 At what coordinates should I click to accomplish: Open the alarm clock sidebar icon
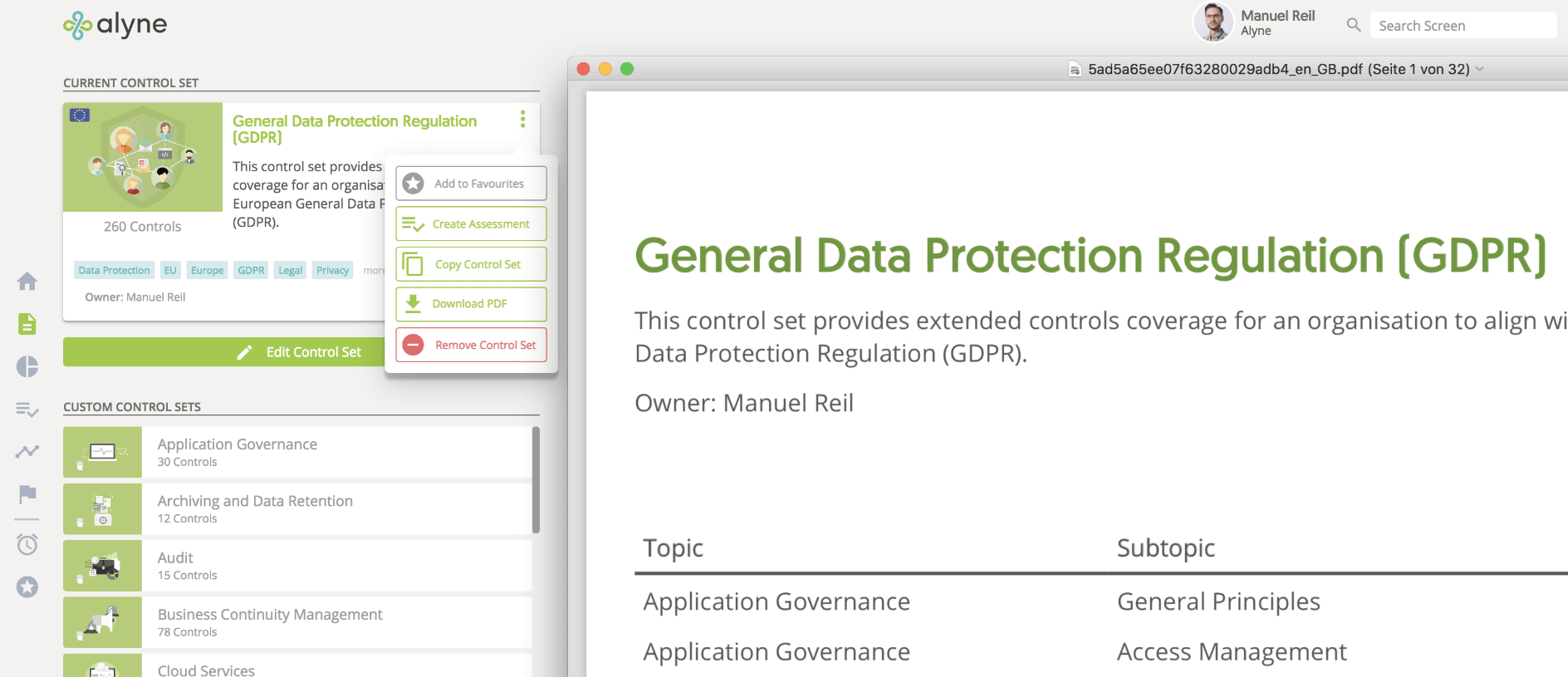[27, 544]
